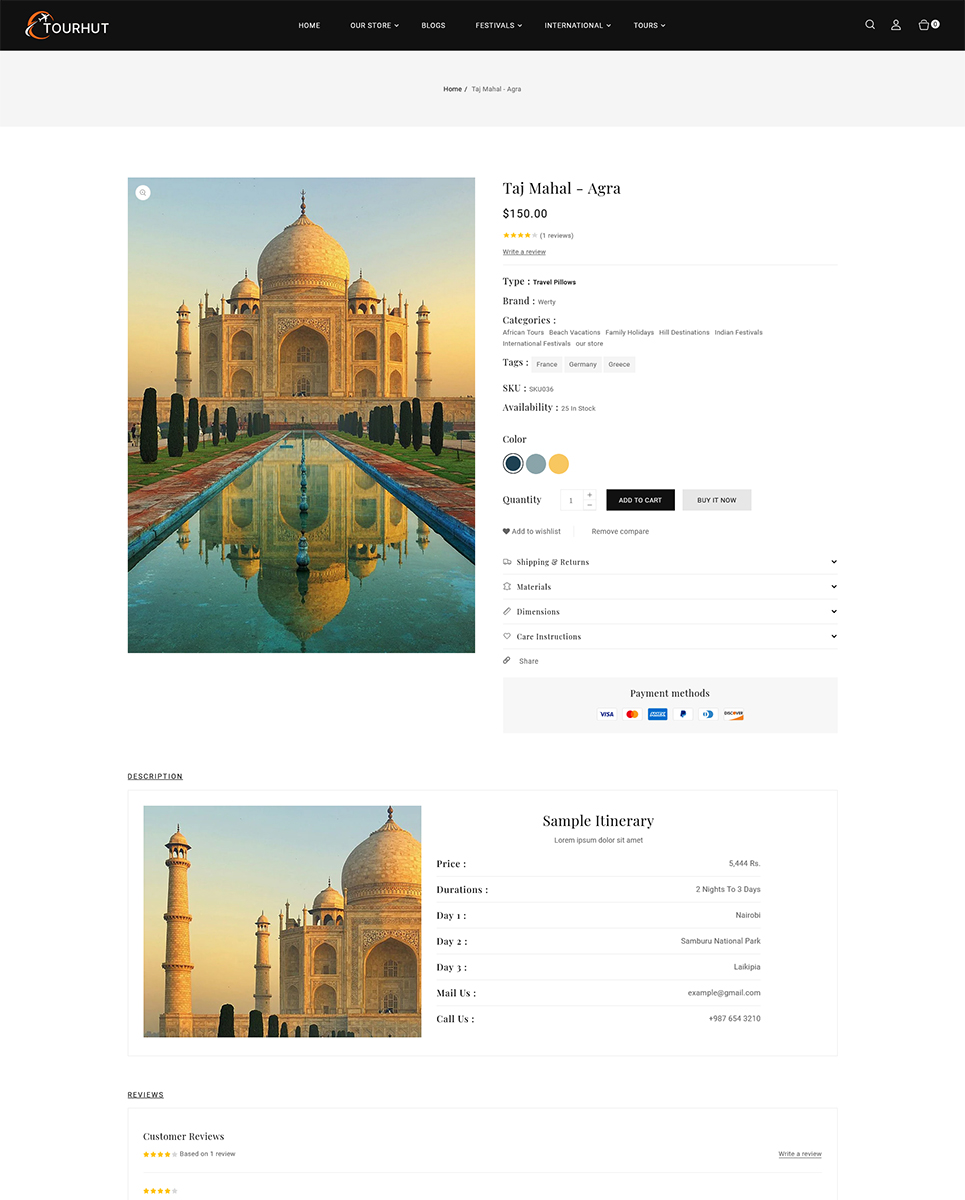This screenshot has height=1200, width=965.
Task: Click the Share link icon
Action: click(x=507, y=661)
